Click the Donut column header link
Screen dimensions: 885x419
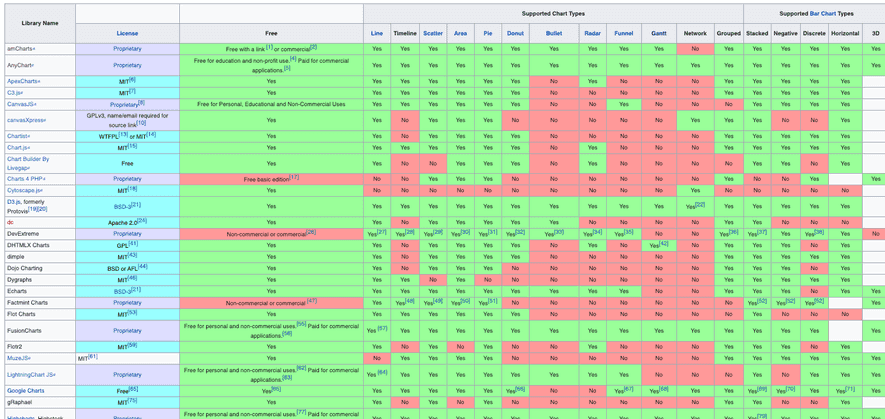515,33
